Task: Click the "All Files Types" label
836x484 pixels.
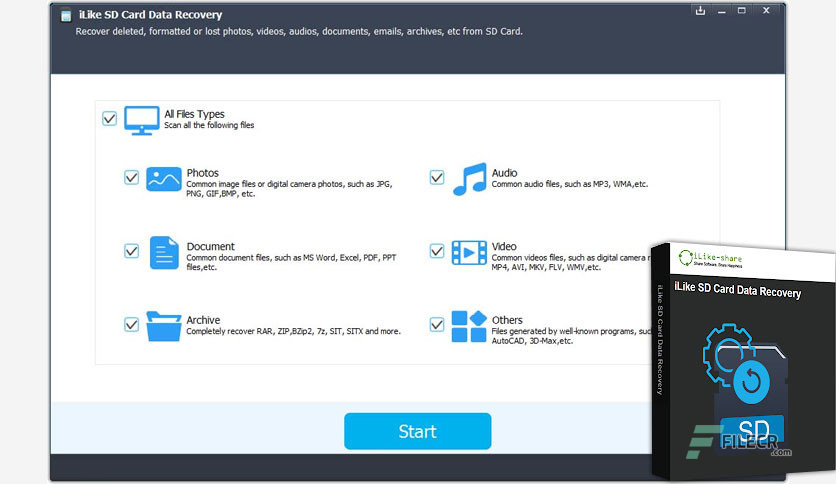Action: pyautogui.click(x=194, y=114)
